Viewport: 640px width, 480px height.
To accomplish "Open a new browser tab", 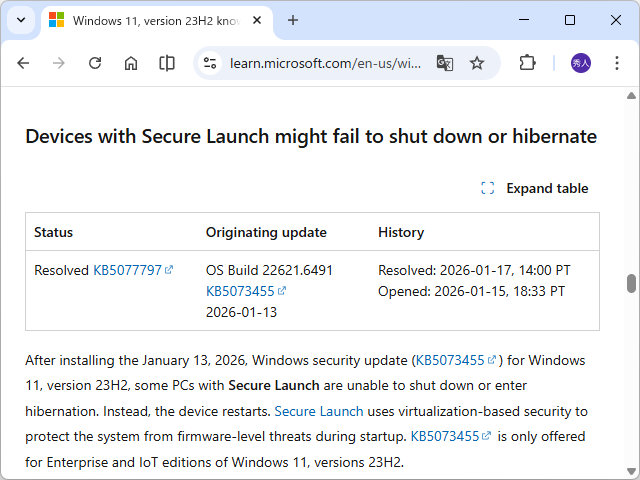I will tap(293, 20).
